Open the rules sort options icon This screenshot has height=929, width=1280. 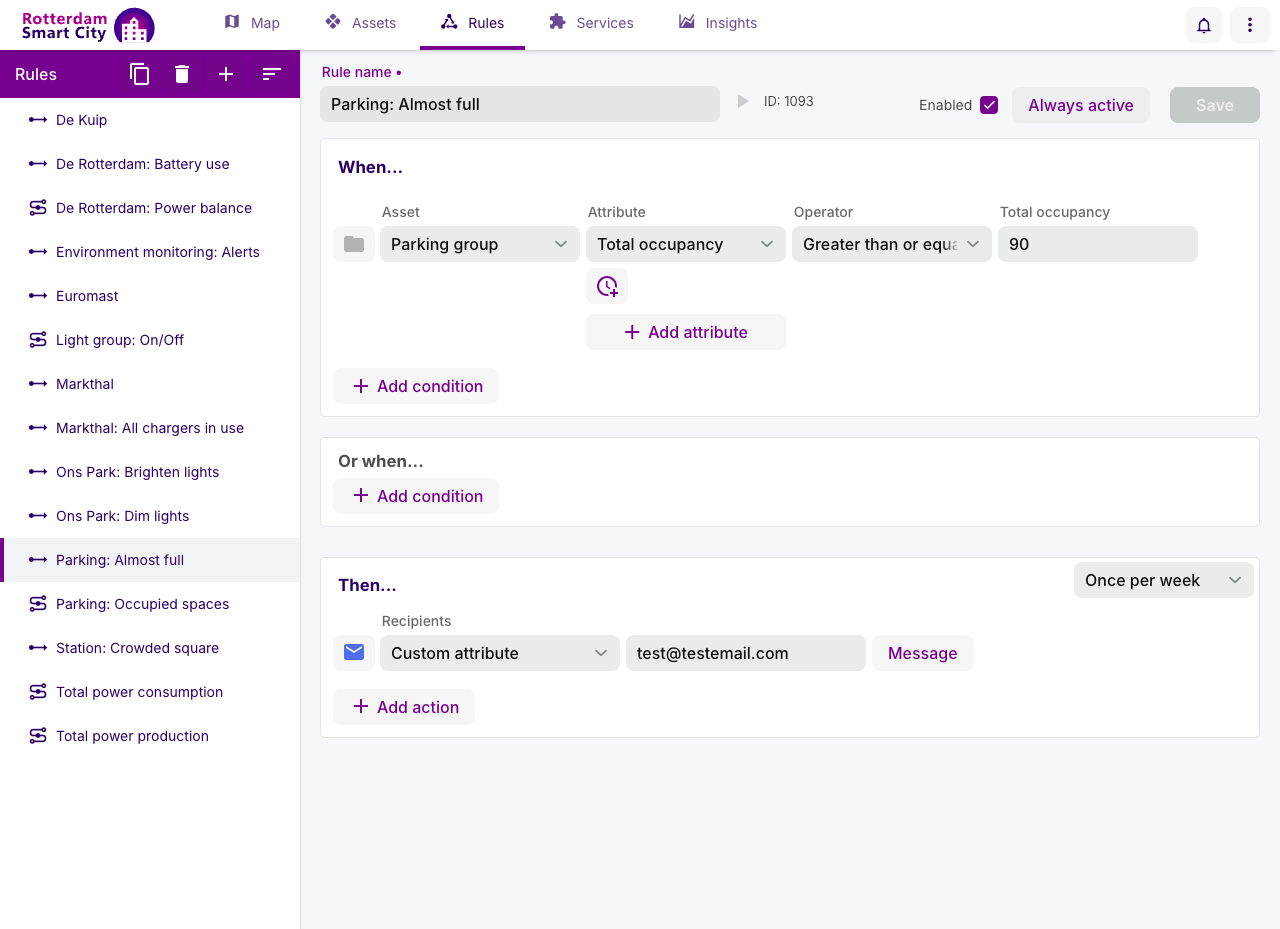coord(272,74)
